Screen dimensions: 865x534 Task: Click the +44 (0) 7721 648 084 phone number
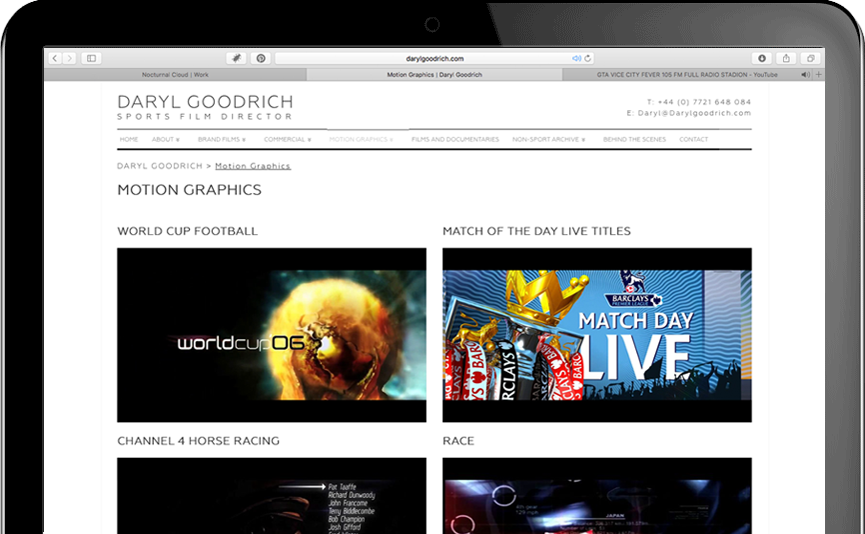click(704, 102)
